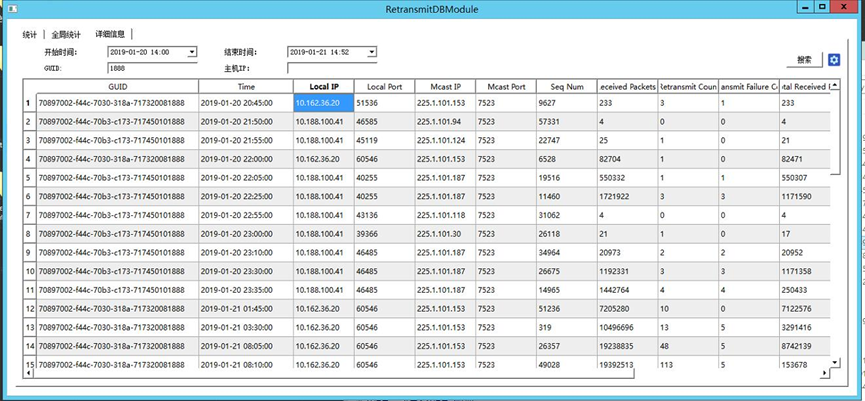This screenshot has width=865, height=401.
Task: Click the Seq Num cell 34964
Action: tap(567, 253)
